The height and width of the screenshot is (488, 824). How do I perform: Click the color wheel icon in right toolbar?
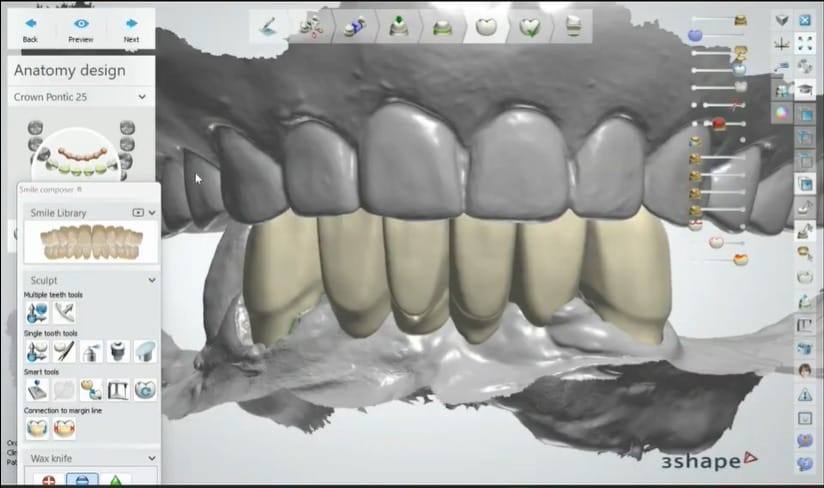(781, 112)
